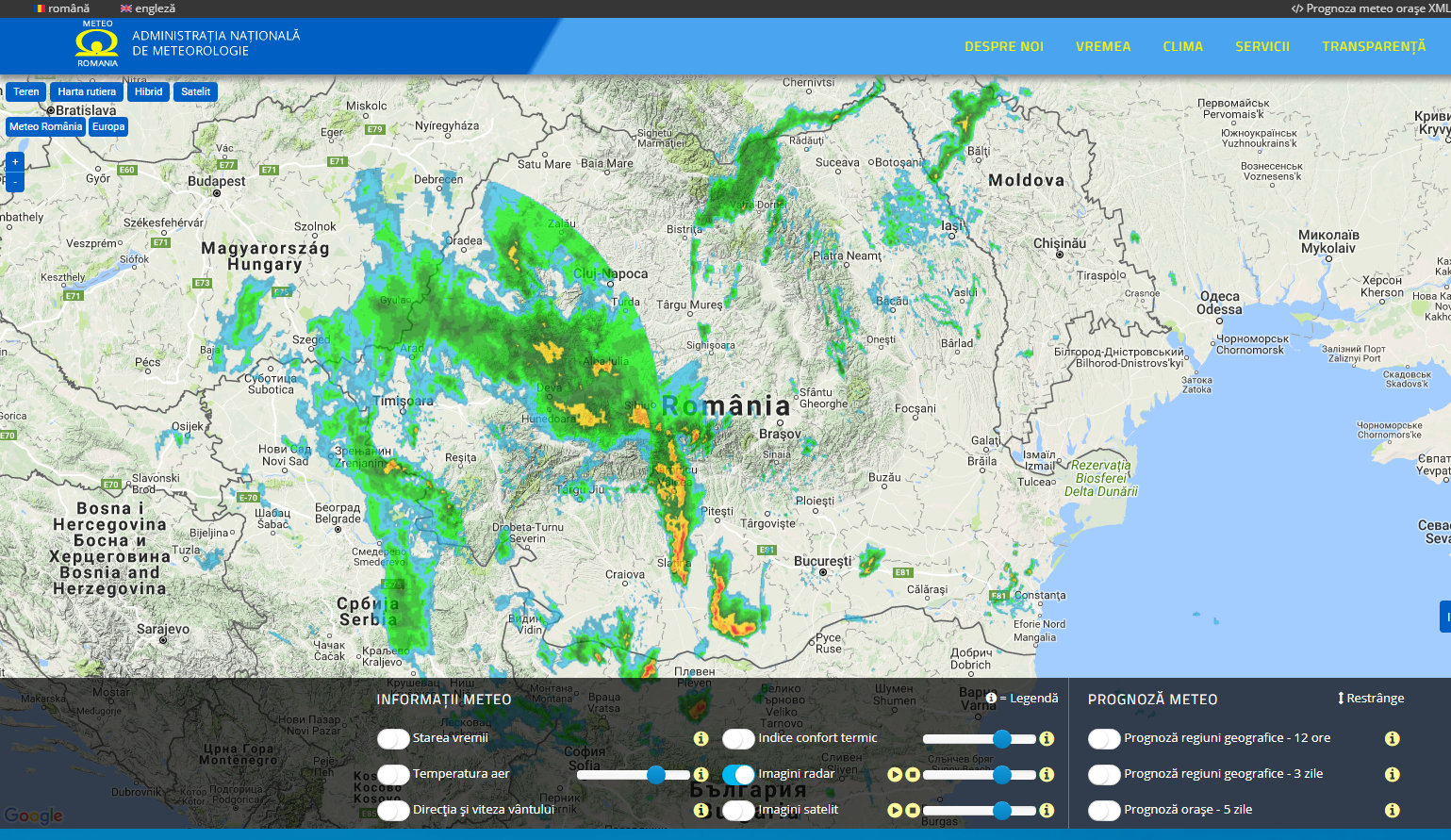Open the VREMEA menu
1451x840 pixels.
click(x=1103, y=46)
